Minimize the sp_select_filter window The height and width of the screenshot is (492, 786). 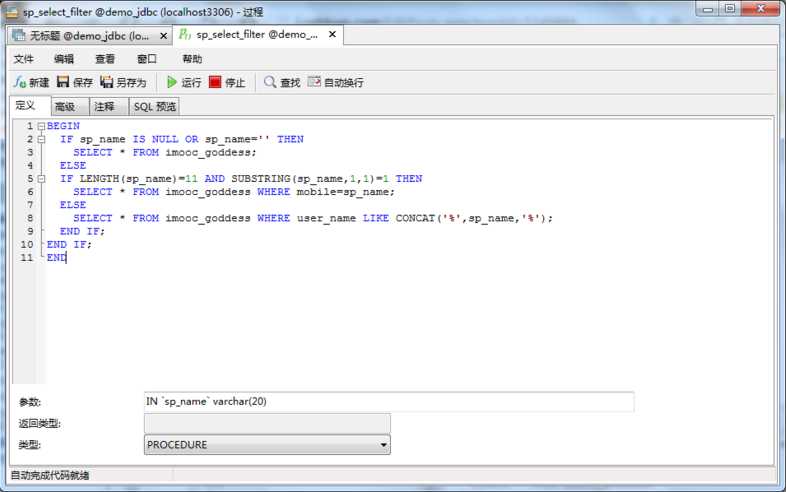point(708,9)
